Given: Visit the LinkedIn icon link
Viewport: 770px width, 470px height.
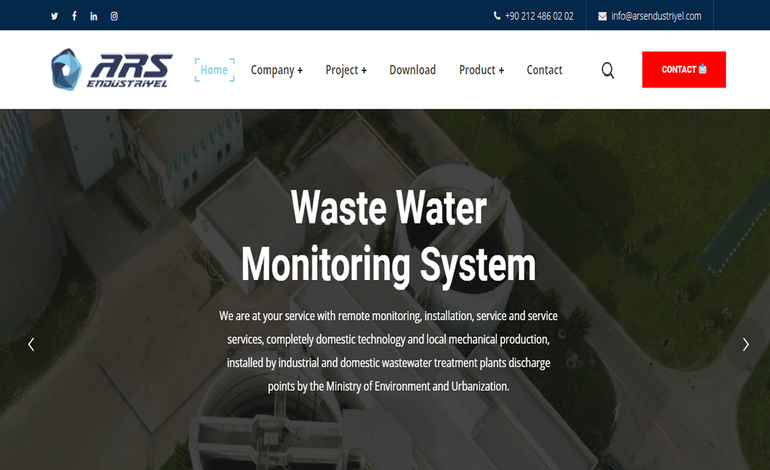Looking at the screenshot, I should [94, 16].
